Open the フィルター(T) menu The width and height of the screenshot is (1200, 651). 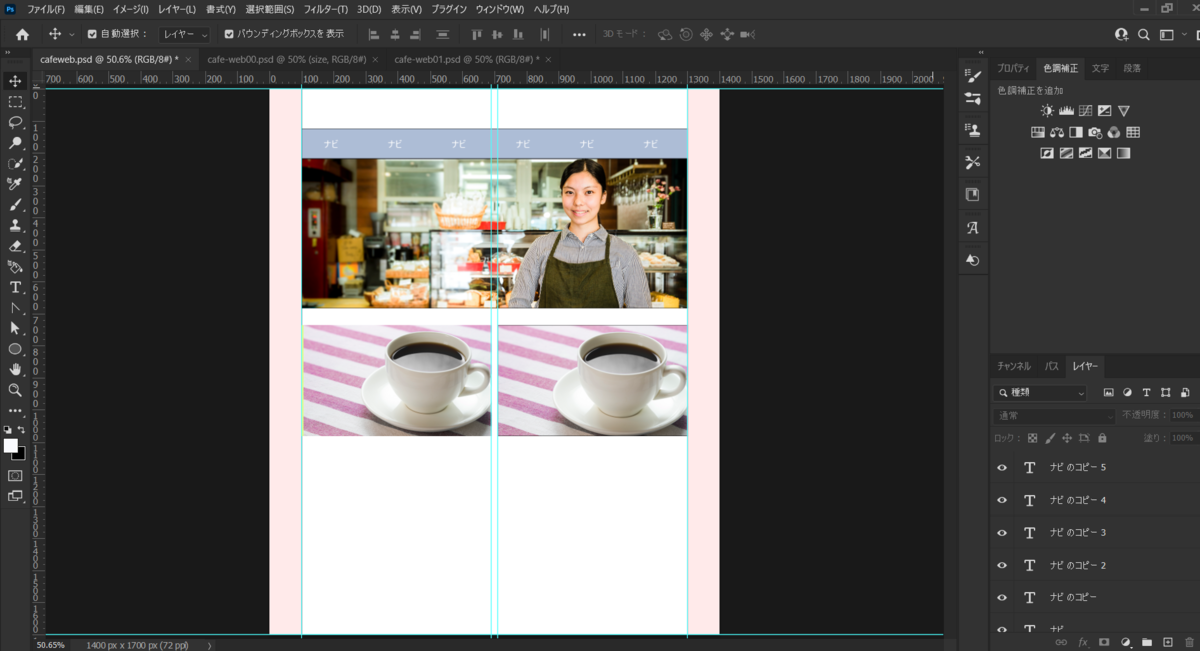[x=325, y=9]
